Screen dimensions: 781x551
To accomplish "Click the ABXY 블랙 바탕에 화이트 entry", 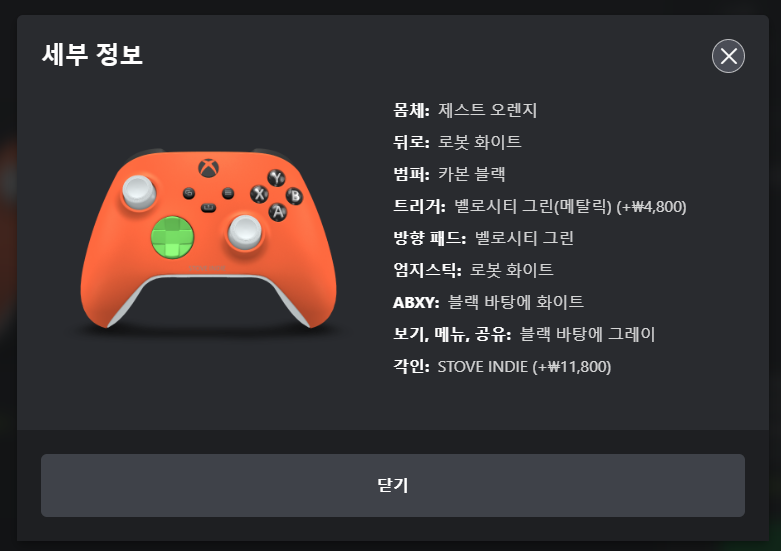I will [488, 302].
